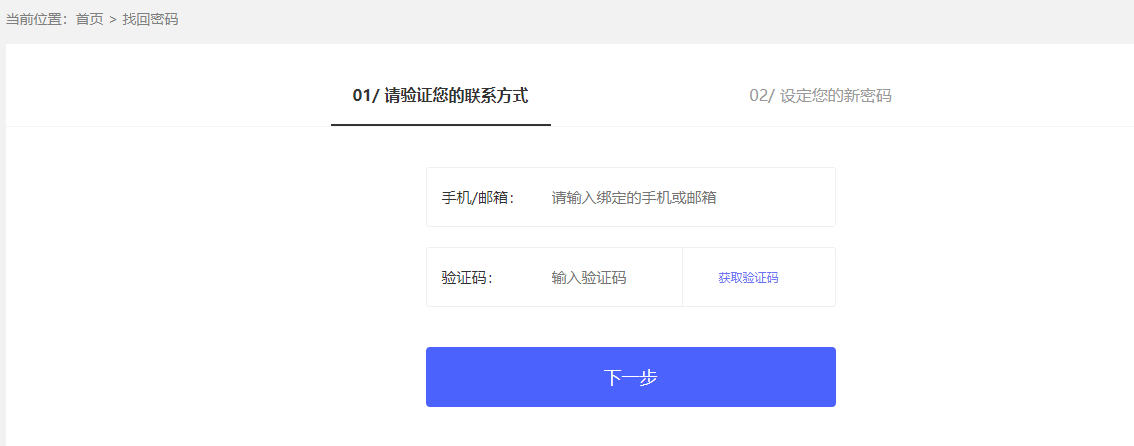The image size is (1134, 446).
Task: Click the gap between the two input rows
Action: 630,237
